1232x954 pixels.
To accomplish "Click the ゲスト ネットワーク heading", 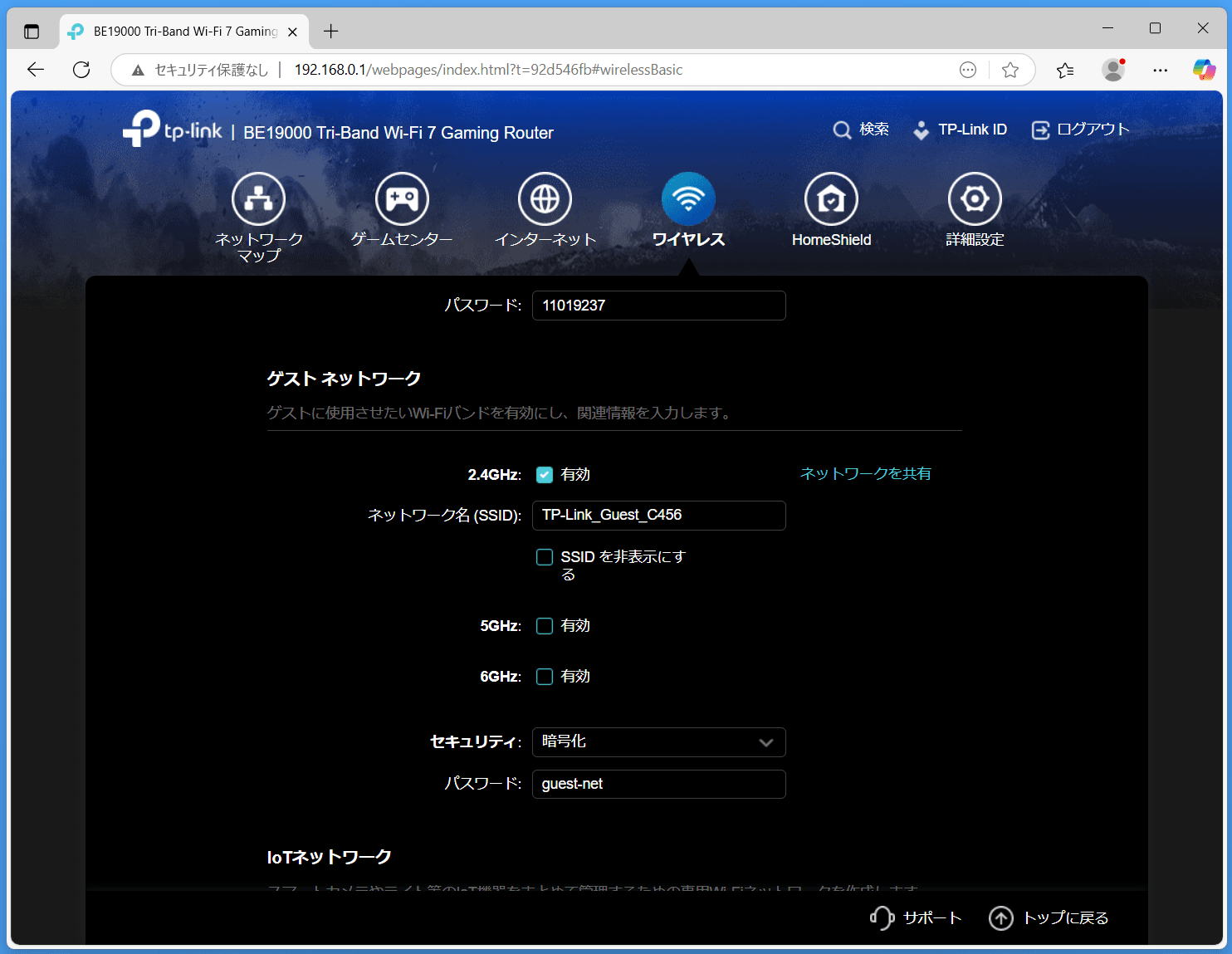I will pos(344,379).
